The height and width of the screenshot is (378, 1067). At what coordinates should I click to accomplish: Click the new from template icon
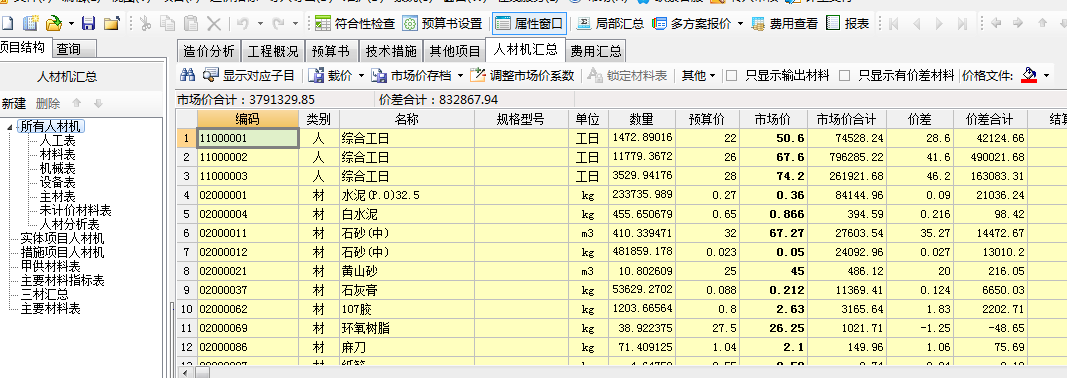30,24
